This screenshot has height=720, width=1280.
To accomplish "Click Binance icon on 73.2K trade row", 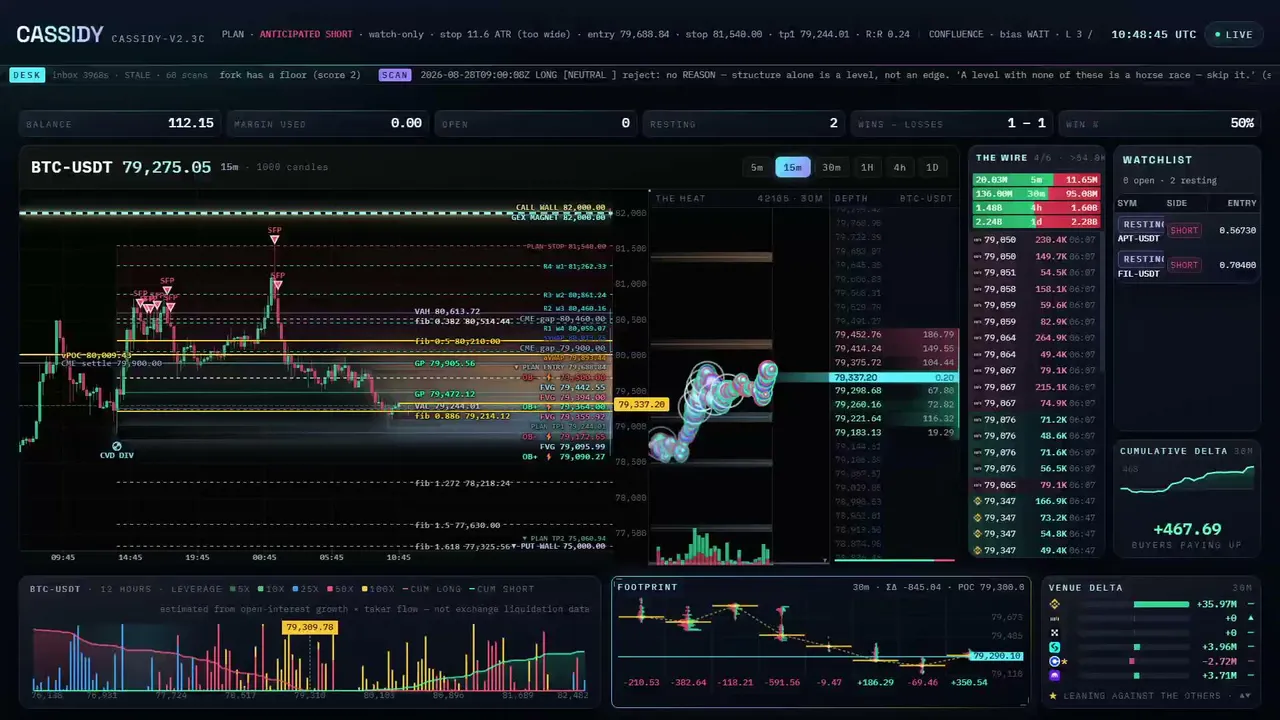I will pos(977,518).
